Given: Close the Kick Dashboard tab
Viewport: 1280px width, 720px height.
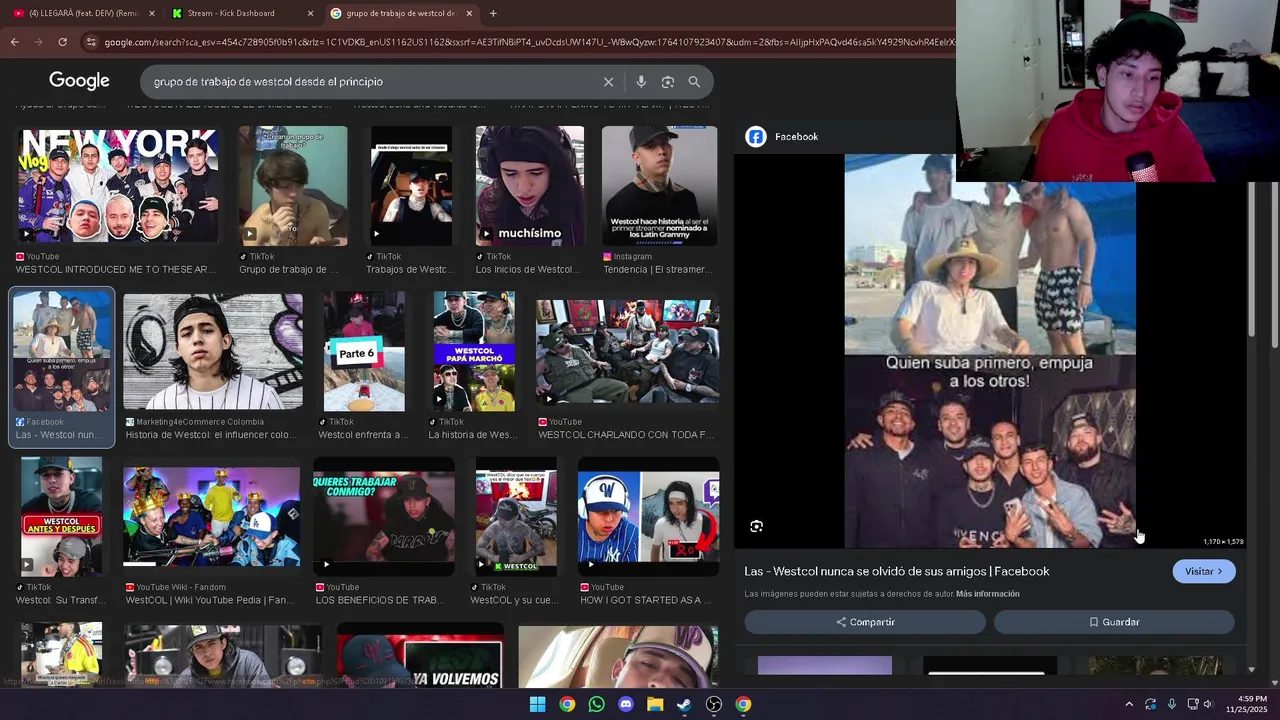Looking at the screenshot, I should click(310, 13).
